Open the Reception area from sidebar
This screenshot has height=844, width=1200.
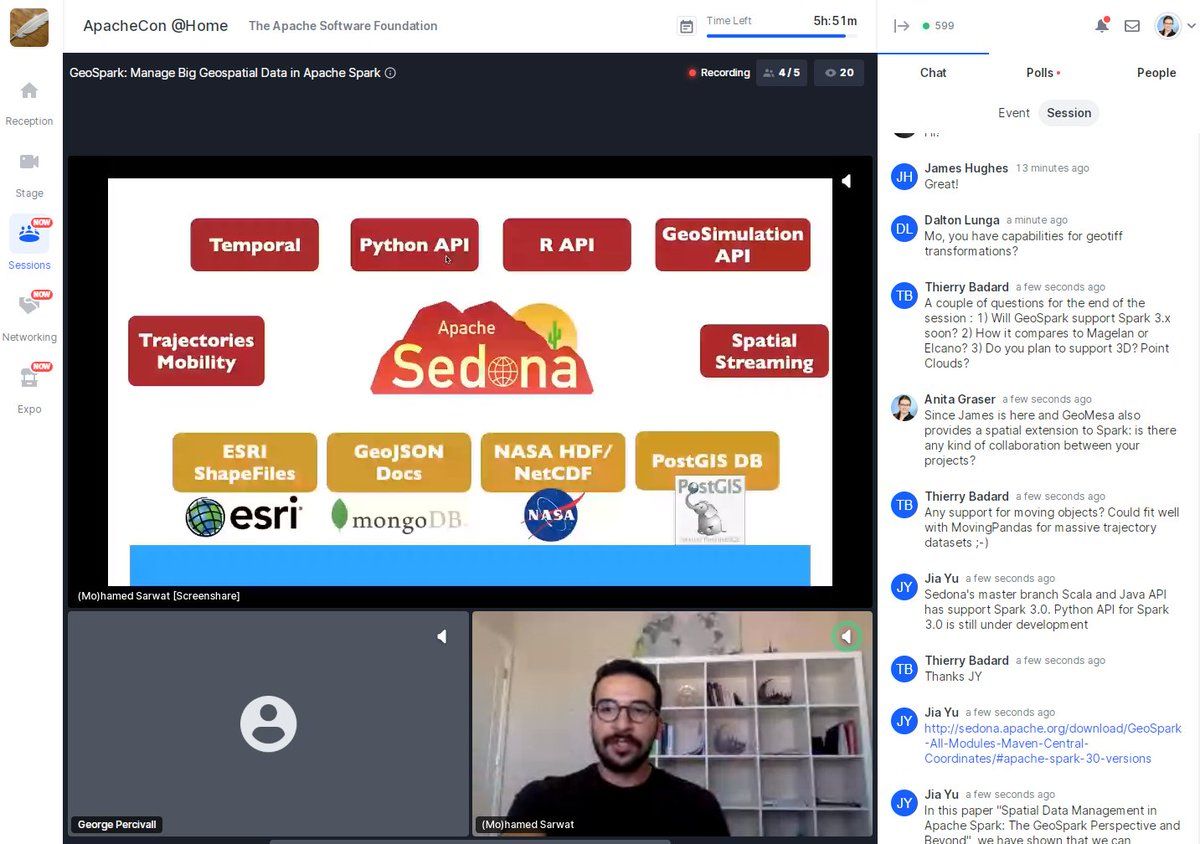click(x=29, y=103)
